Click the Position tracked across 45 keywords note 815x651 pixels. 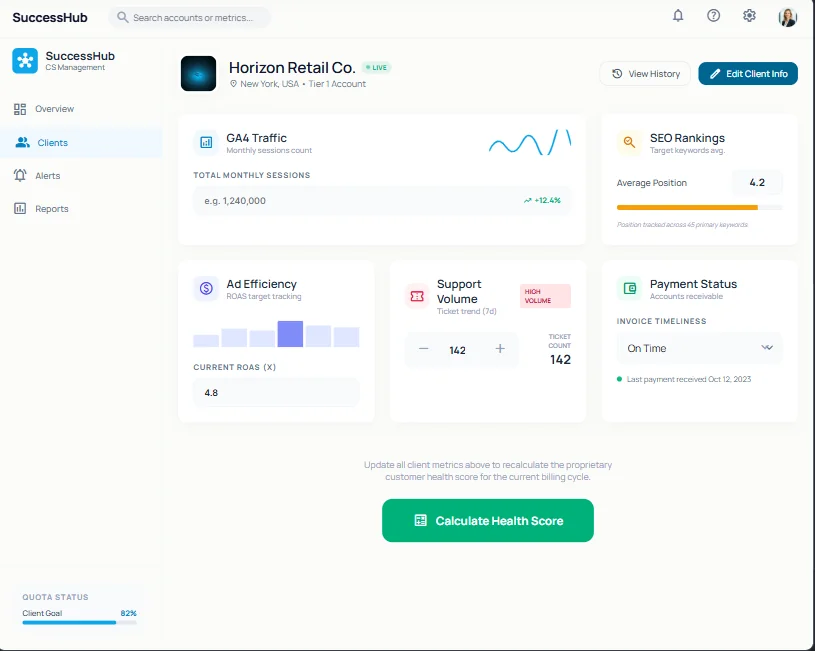[x=682, y=225]
